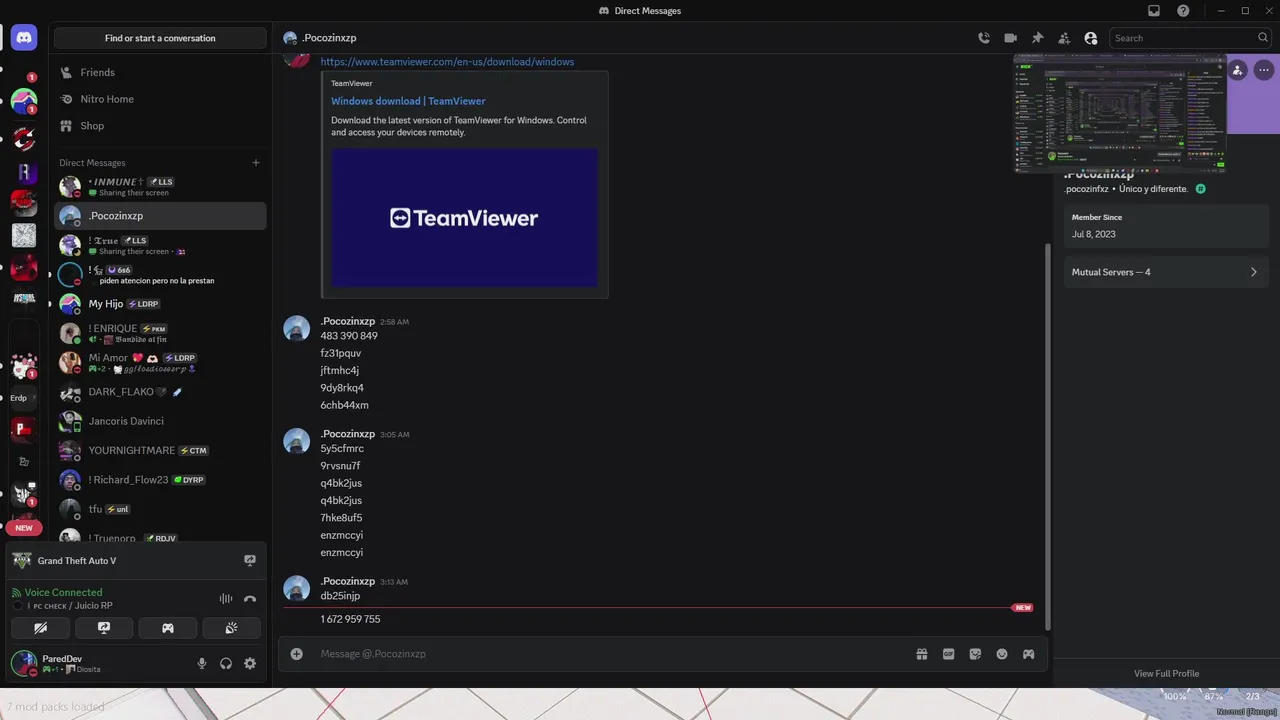This screenshot has width=1280, height=720.
Task: Open User Settings gear icon
Action: pyautogui.click(x=250, y=663)
